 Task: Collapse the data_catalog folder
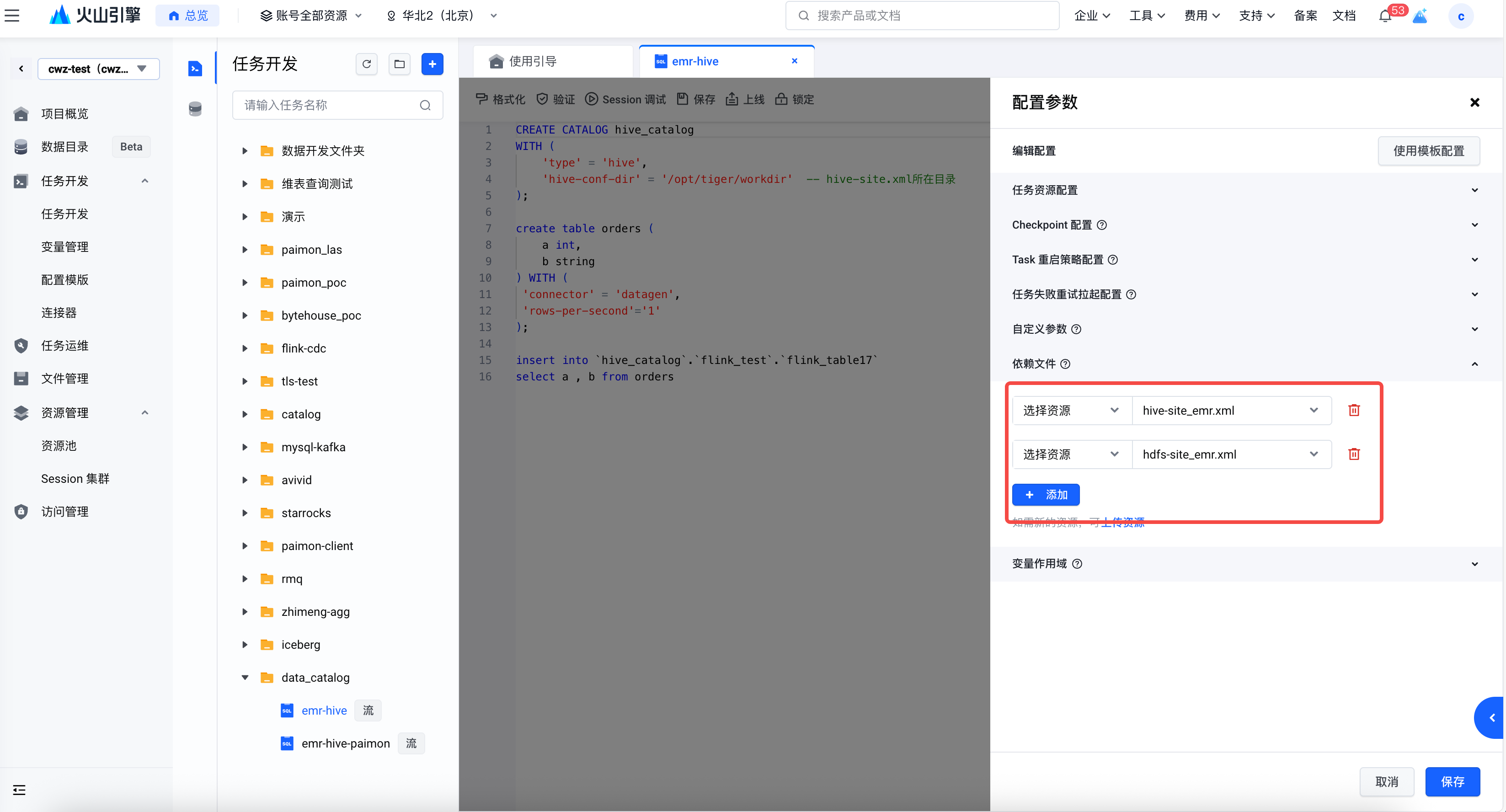coord(245,678)
